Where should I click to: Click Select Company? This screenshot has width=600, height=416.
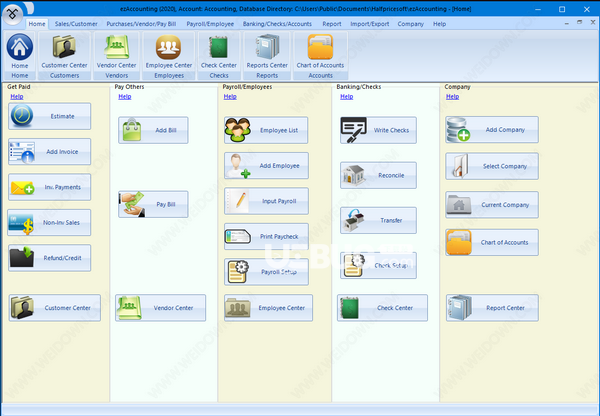pyautogui.click(x=492, y=166)
